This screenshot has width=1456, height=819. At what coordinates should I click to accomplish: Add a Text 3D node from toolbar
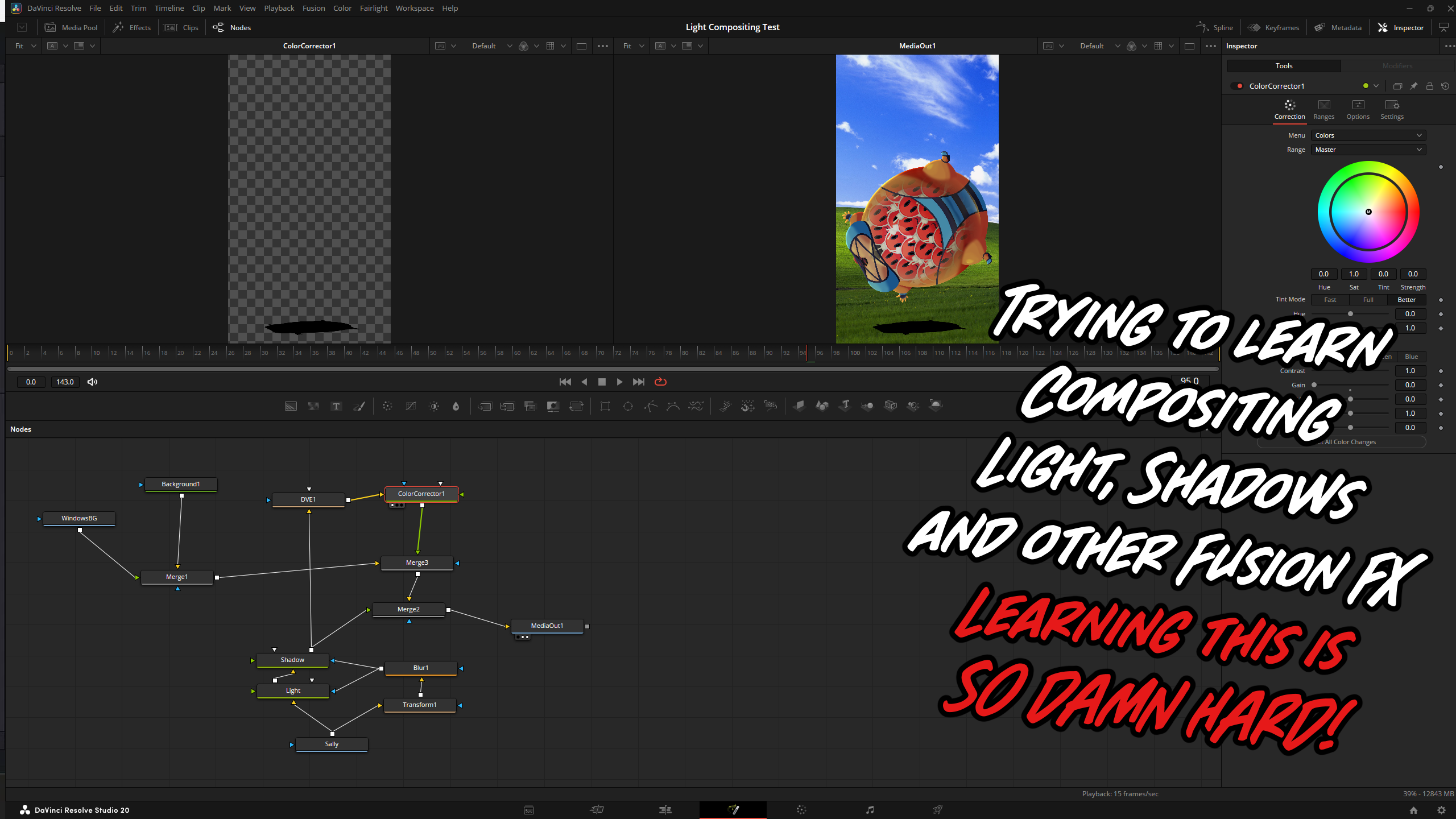point(845,406)
